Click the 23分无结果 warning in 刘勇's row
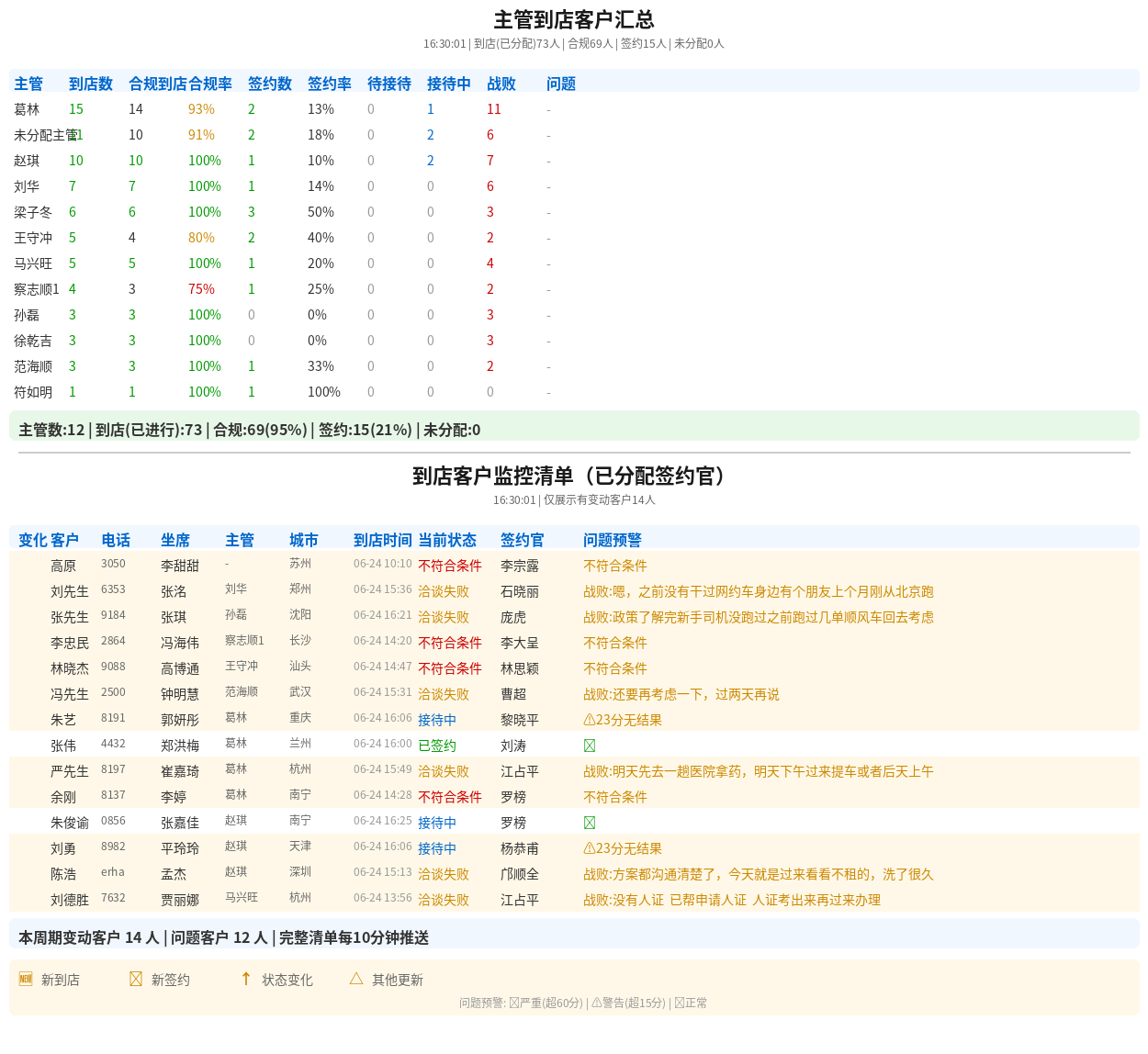The image size is (1148, 1054). (623, 848)
